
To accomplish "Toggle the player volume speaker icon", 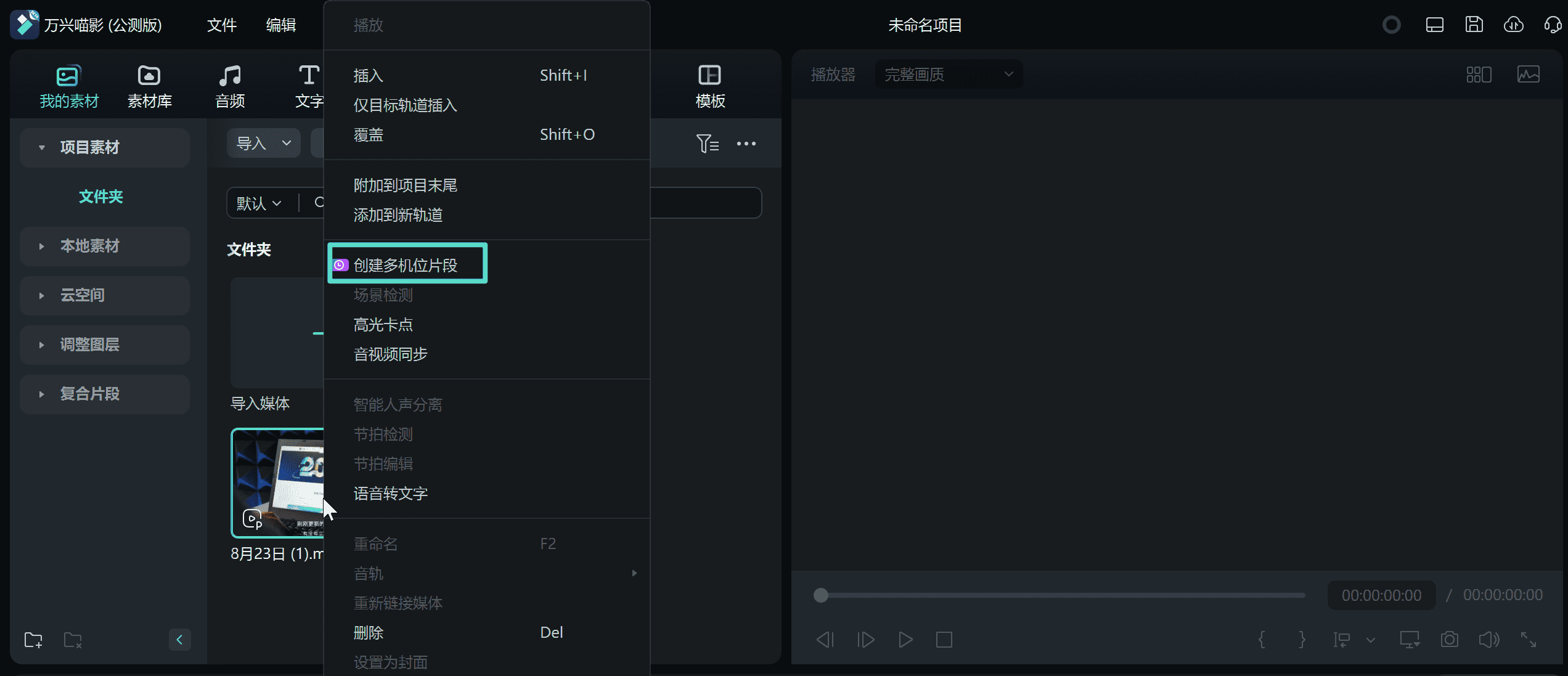I will [x=1488, y=639].
